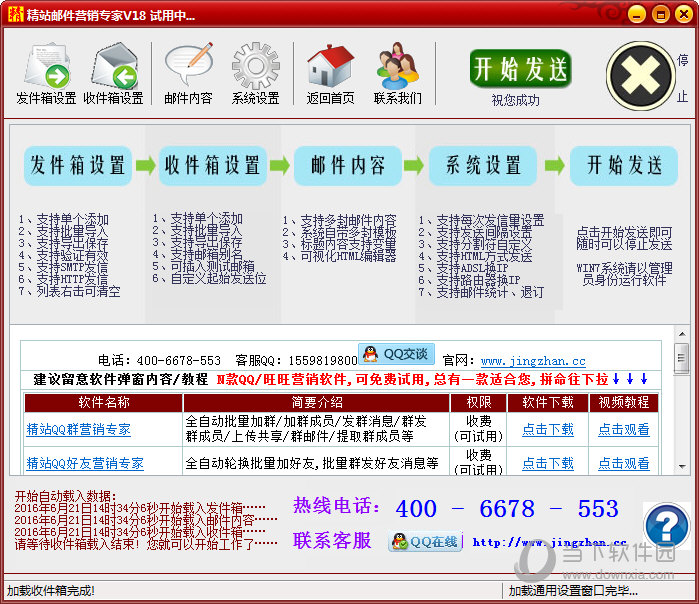Click 开始自动载入数据 log line
The width and height of the screenshot is (699, 604).
(66, 496)
